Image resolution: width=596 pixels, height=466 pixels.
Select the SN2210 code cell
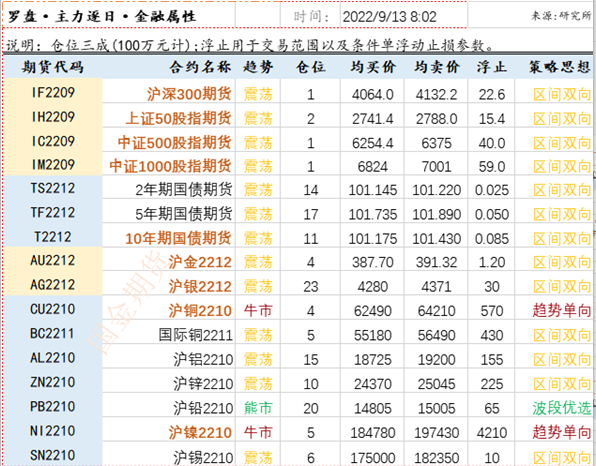53,455
